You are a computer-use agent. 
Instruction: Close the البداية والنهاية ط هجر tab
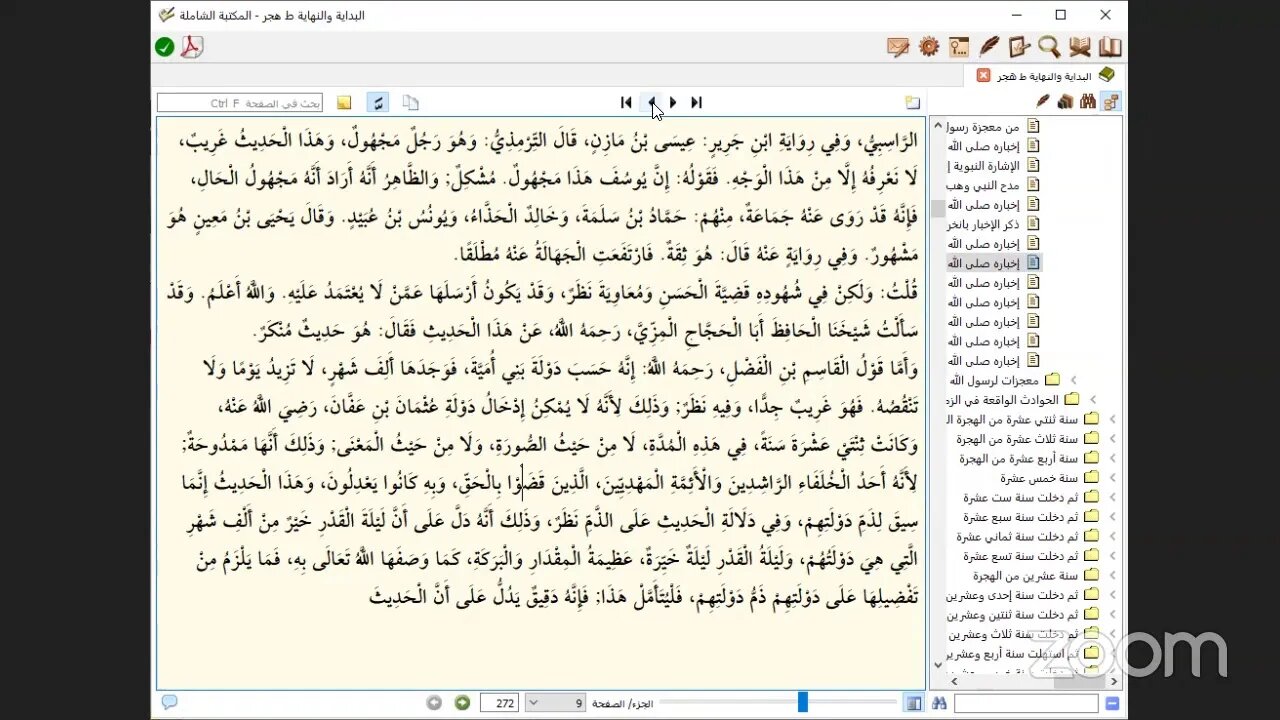coord(983,75)
